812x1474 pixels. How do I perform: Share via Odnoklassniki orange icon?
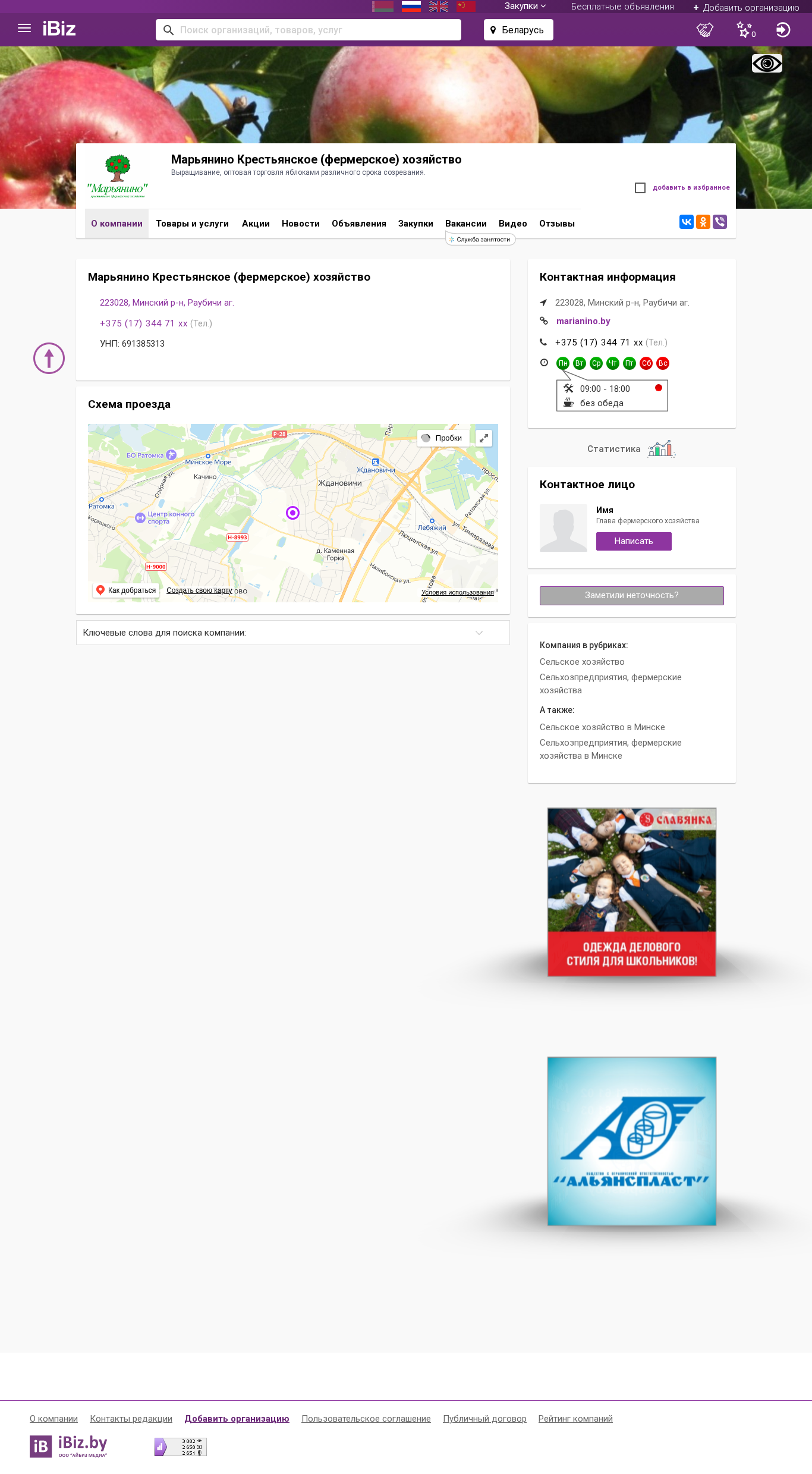pyautogui.click(x=703, y=222)
